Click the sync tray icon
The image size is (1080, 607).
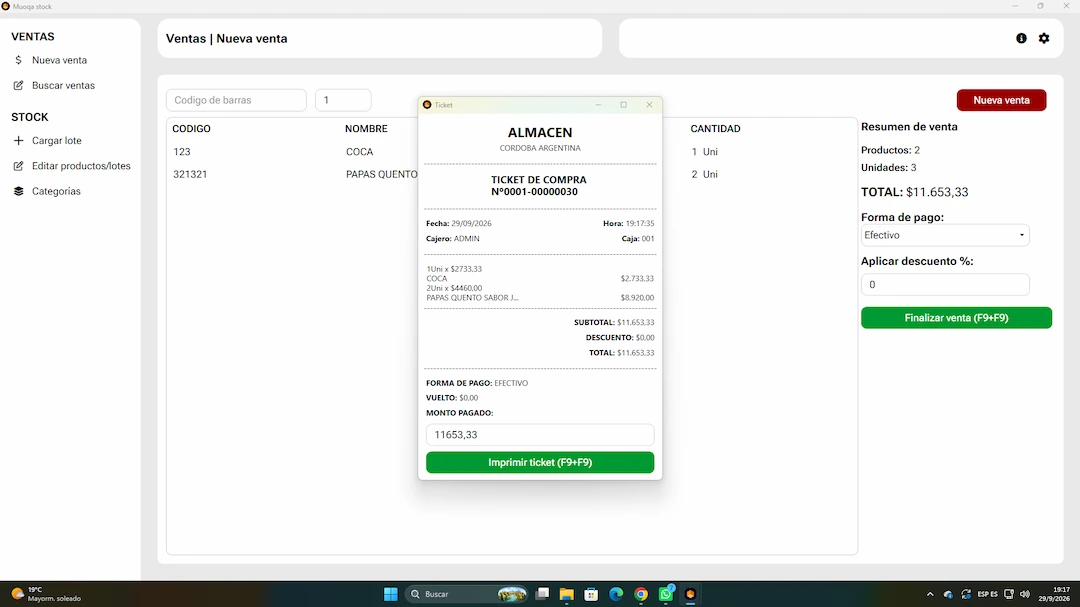coord(966,594)
